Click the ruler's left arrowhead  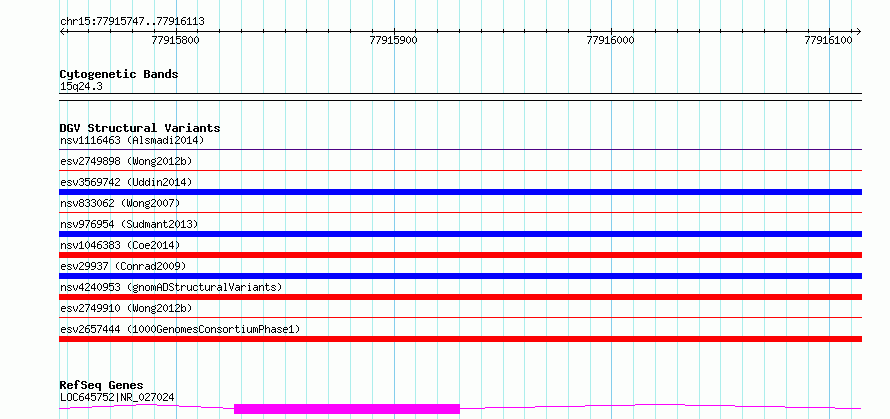62,31
